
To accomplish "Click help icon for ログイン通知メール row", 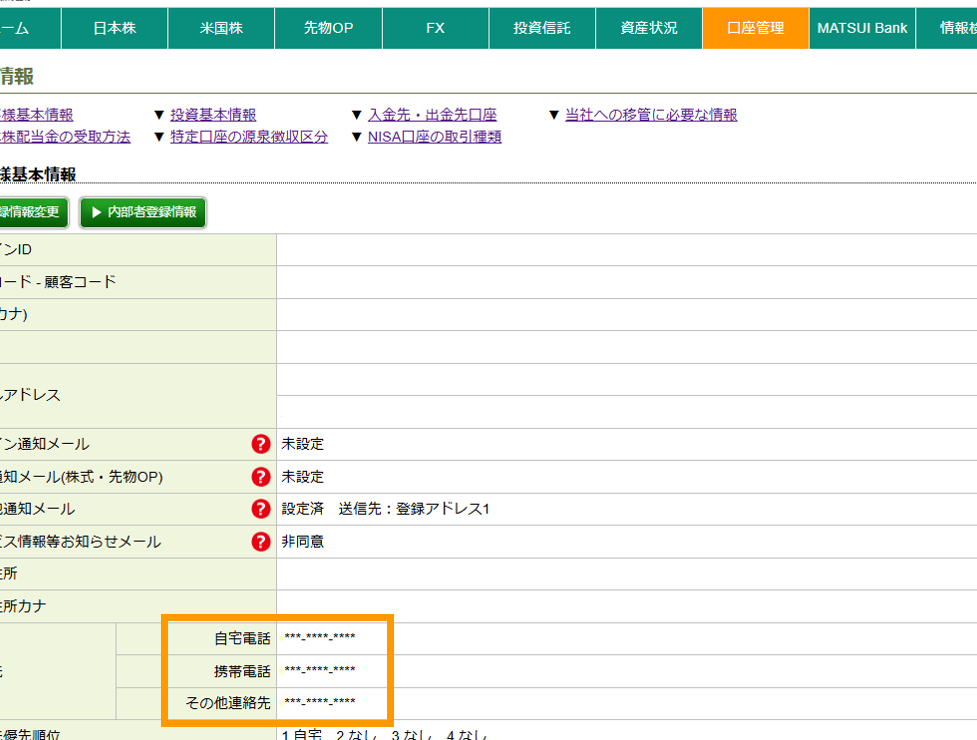I will [x=260, y=444].
